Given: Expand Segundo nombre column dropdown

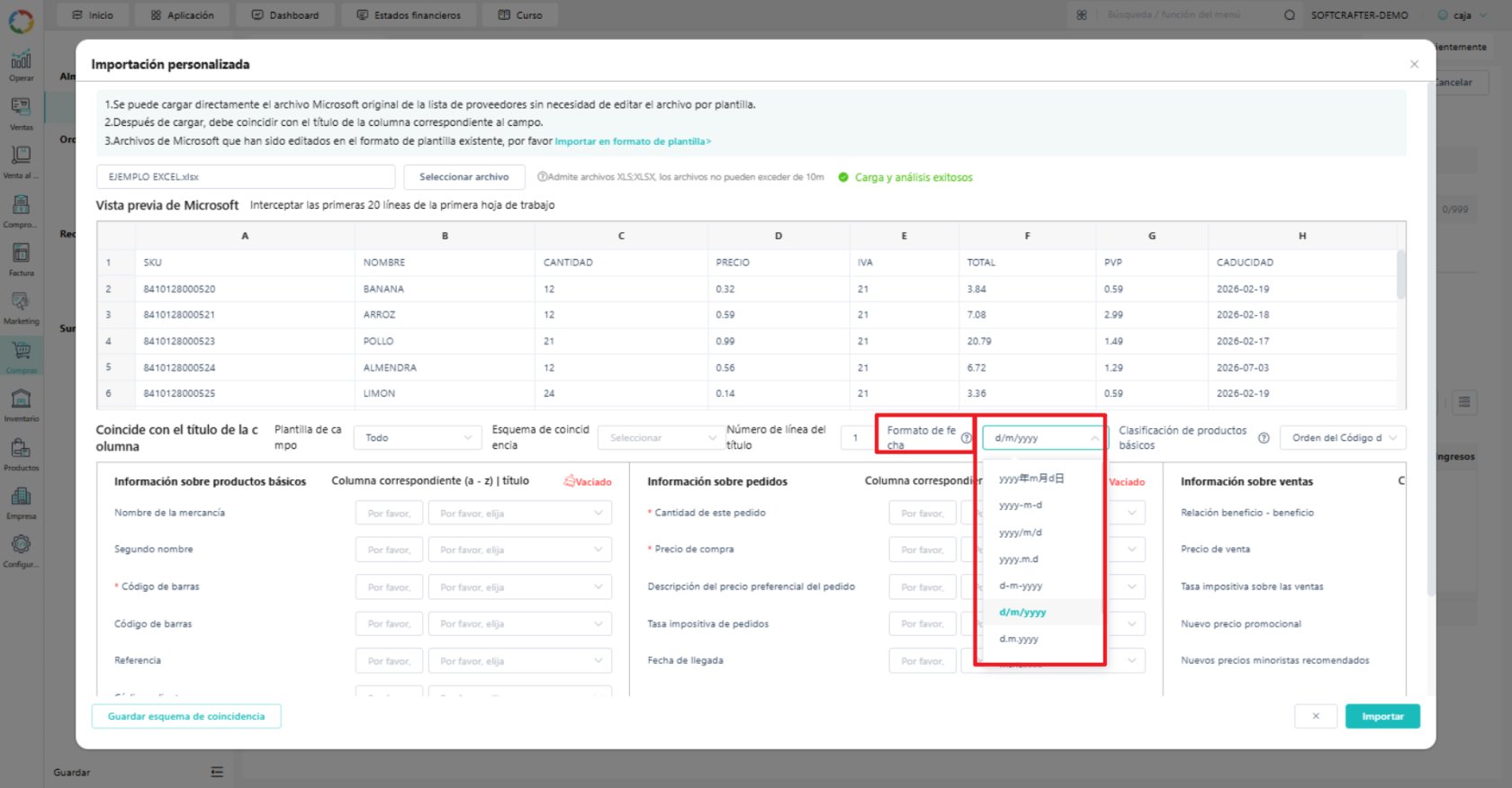Looking at the screenshot, I should pyautogui.click(x=520, y=550).
